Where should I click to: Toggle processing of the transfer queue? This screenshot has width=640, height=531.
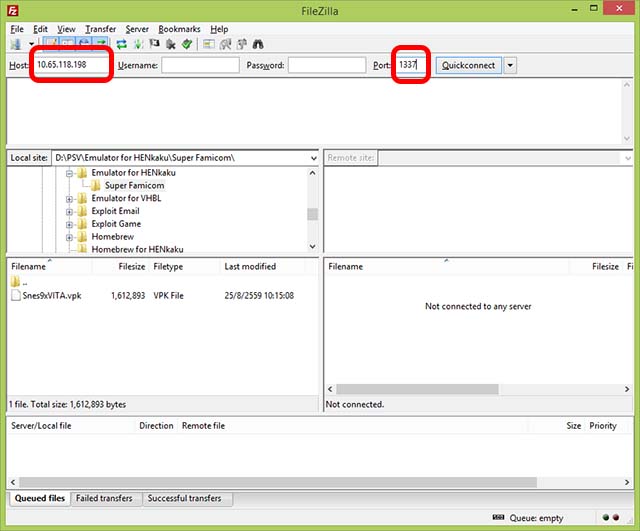(138, 44)
